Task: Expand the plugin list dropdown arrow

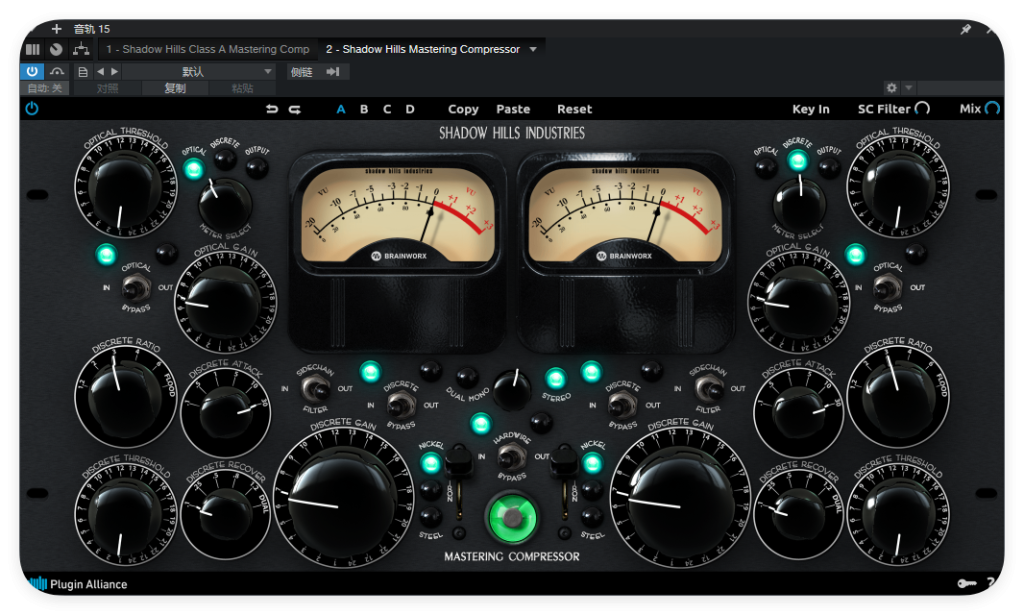Action: pyautogui.click(x=533, y=50)
